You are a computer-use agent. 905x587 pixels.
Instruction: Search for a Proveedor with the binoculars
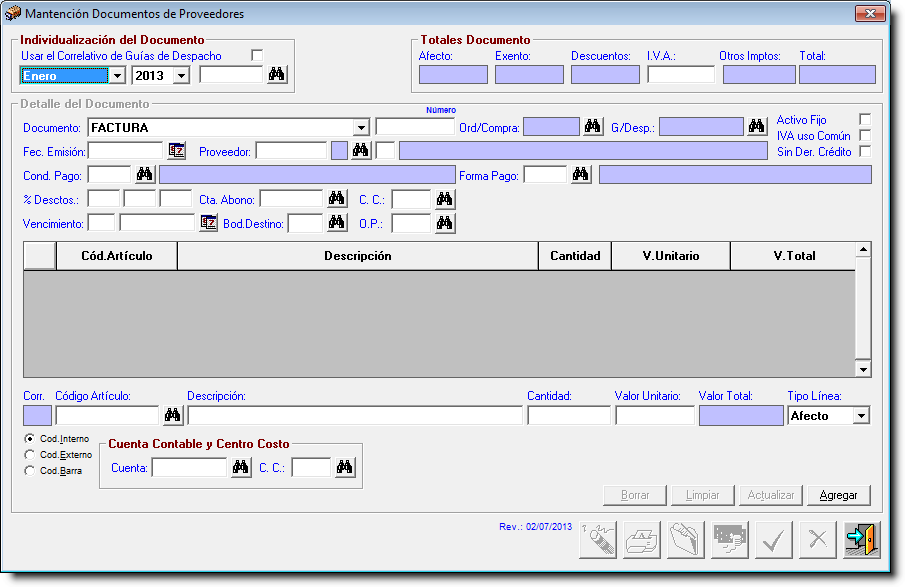(x=361, y=151)
